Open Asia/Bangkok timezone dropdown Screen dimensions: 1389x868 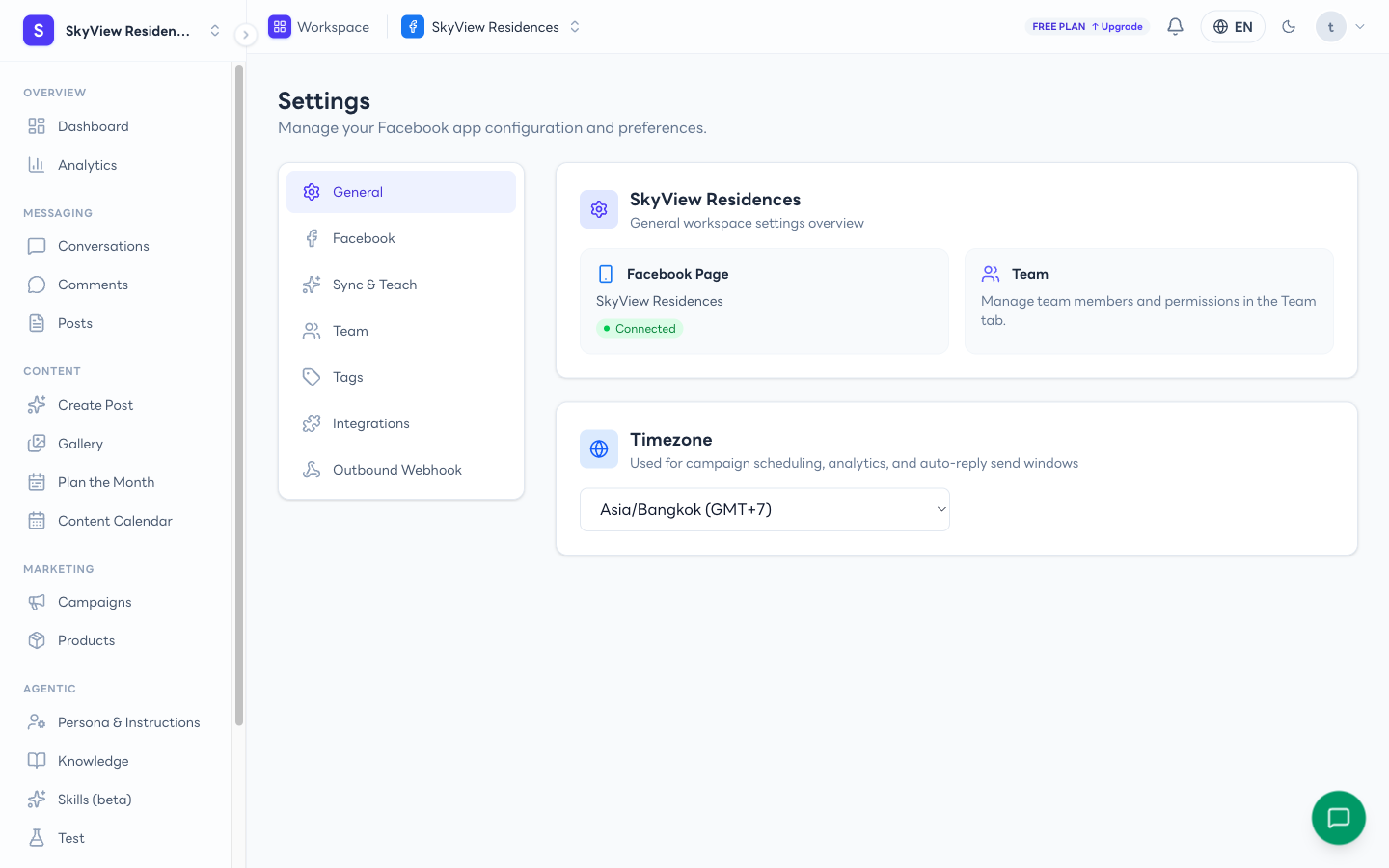click(765, 509)
